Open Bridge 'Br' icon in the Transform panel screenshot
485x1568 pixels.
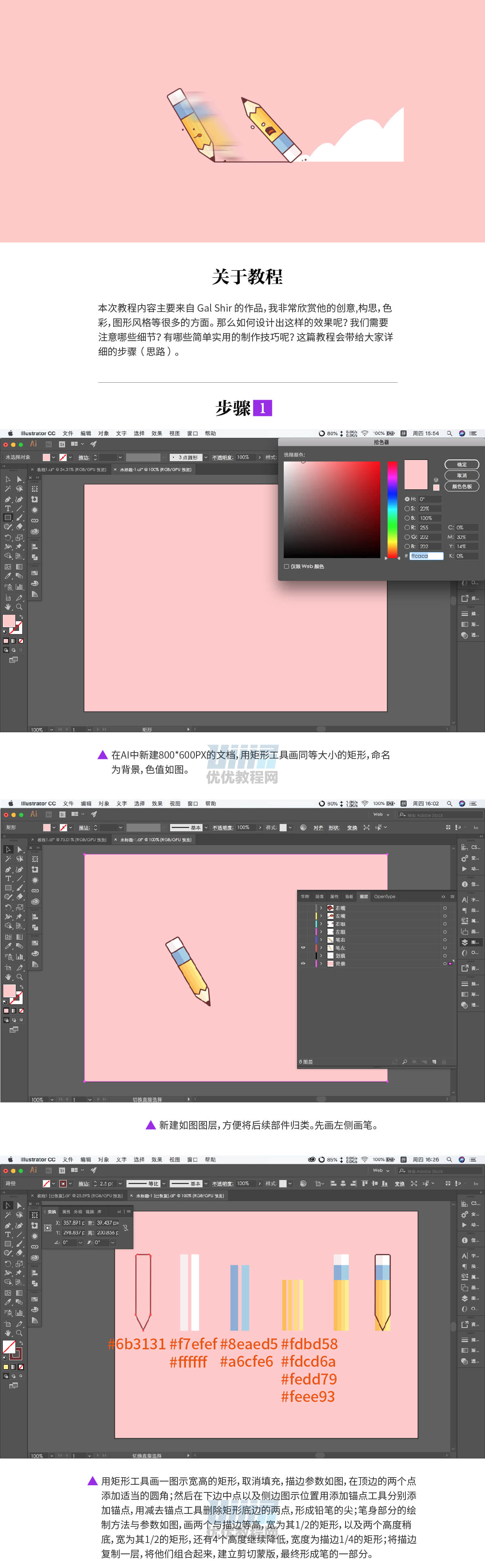click(49, 1170)
